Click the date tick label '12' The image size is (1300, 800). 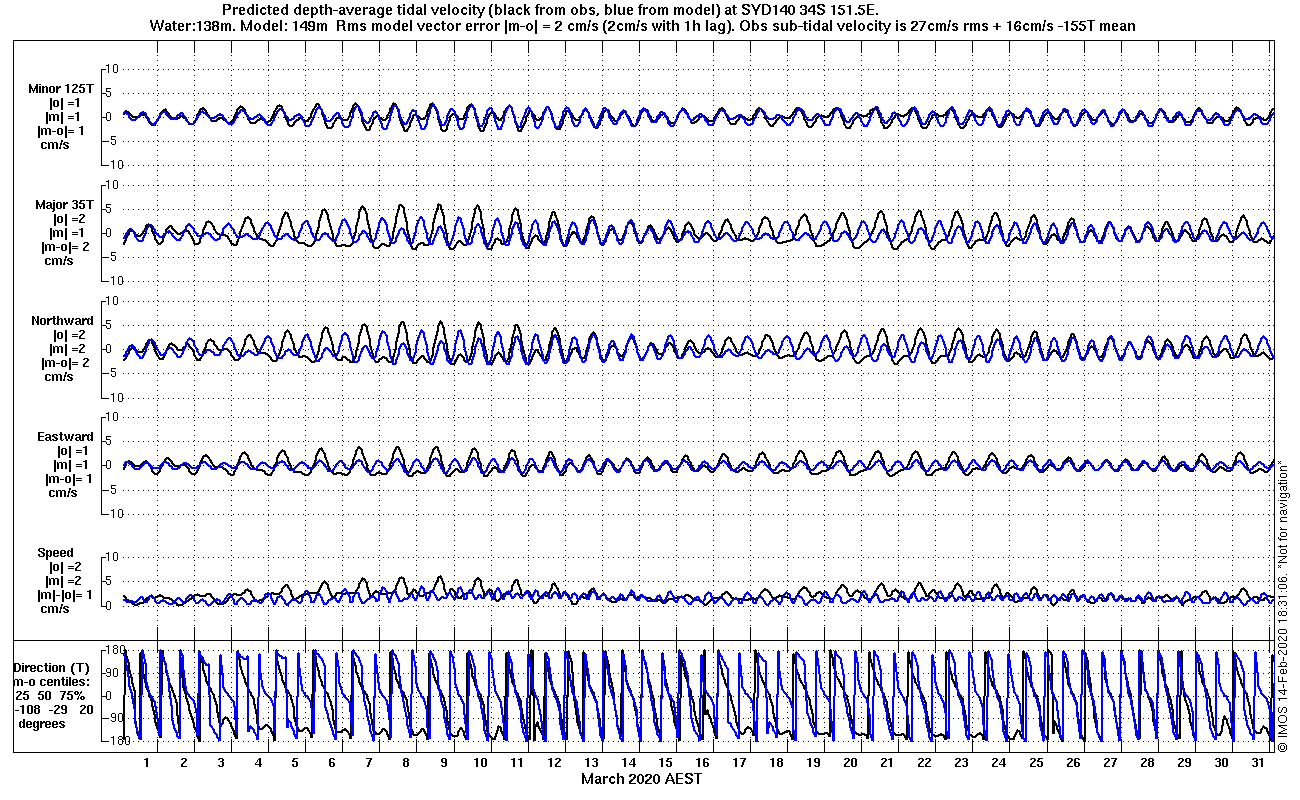tap(554, 762)
